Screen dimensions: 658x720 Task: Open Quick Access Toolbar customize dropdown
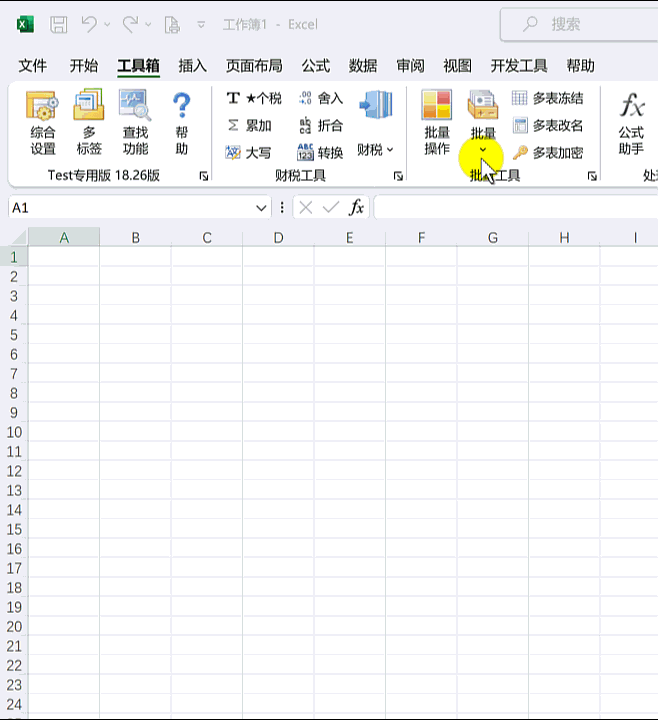[201, 24]
